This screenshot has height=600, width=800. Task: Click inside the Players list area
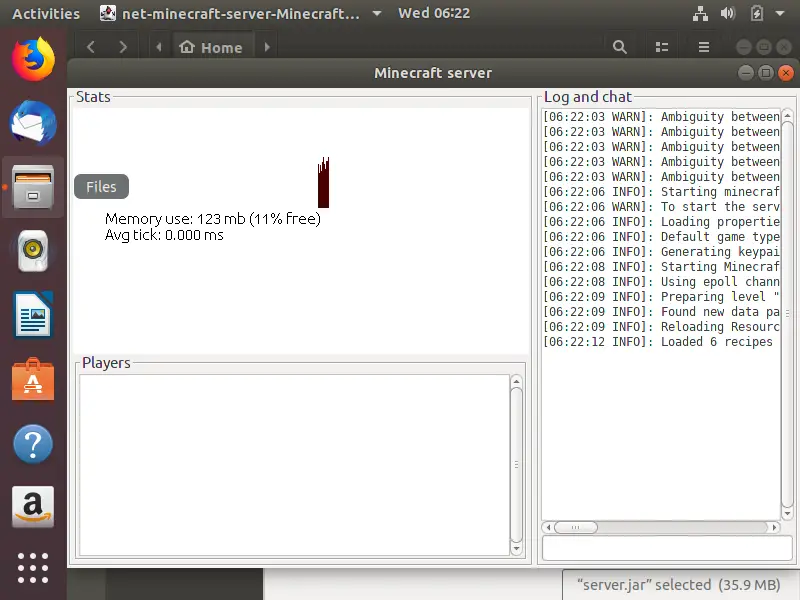pos(294,465)
